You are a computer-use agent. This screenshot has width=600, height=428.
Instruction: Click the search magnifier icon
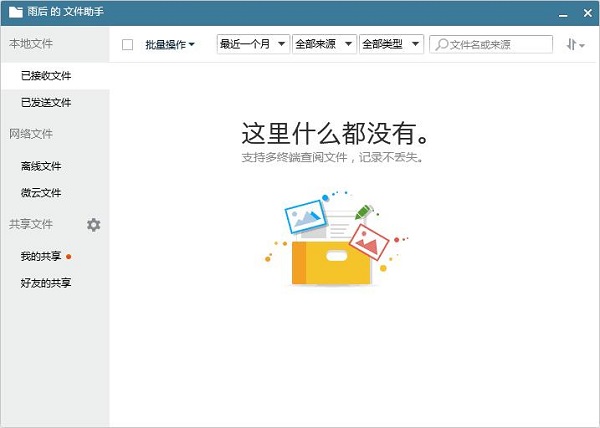coord(441,45)
